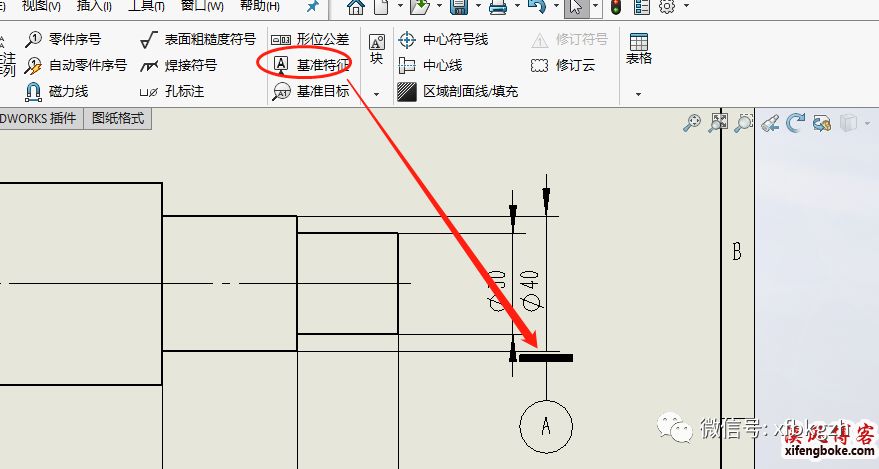Expand the Print dropdown arrow

517,6
